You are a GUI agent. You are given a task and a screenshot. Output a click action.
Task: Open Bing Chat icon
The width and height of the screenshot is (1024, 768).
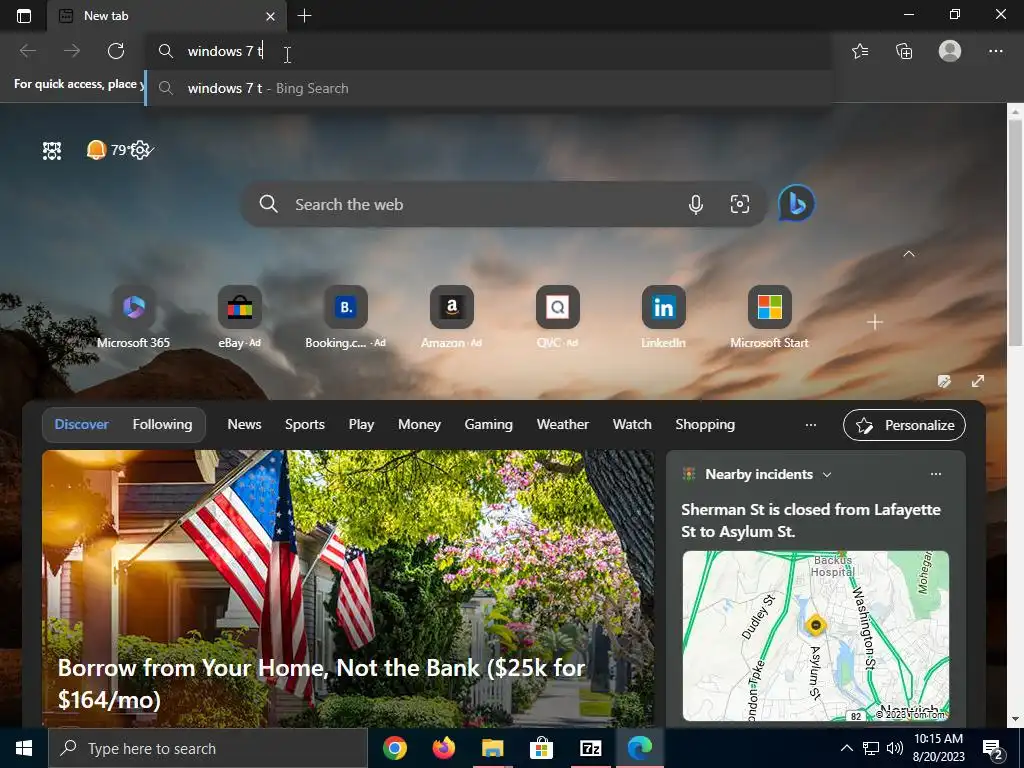point(796,204)
